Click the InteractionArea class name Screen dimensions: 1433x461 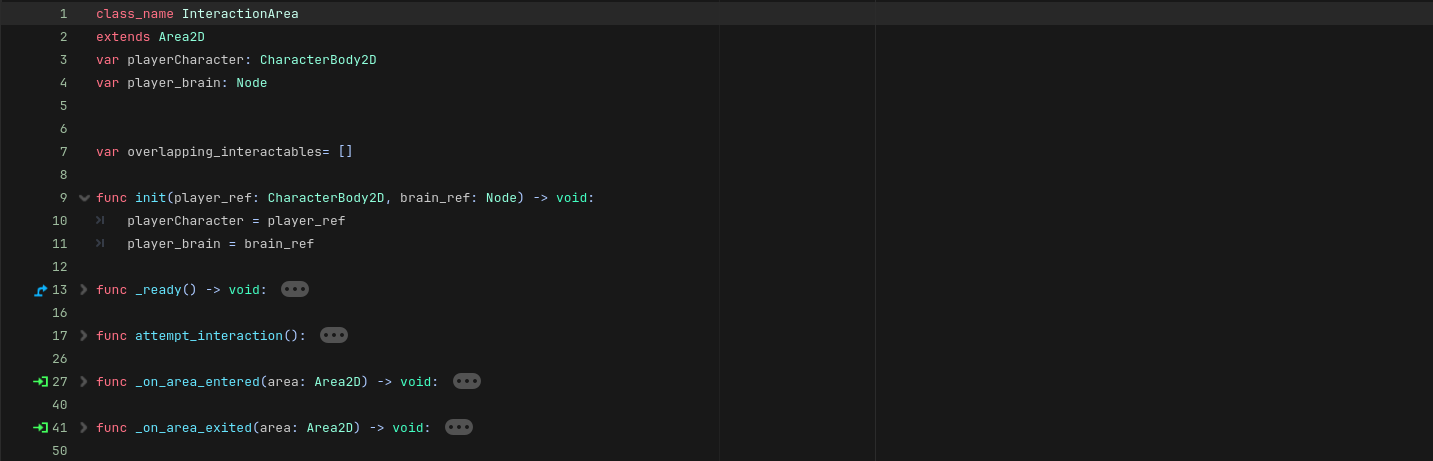tap(240, 14)
